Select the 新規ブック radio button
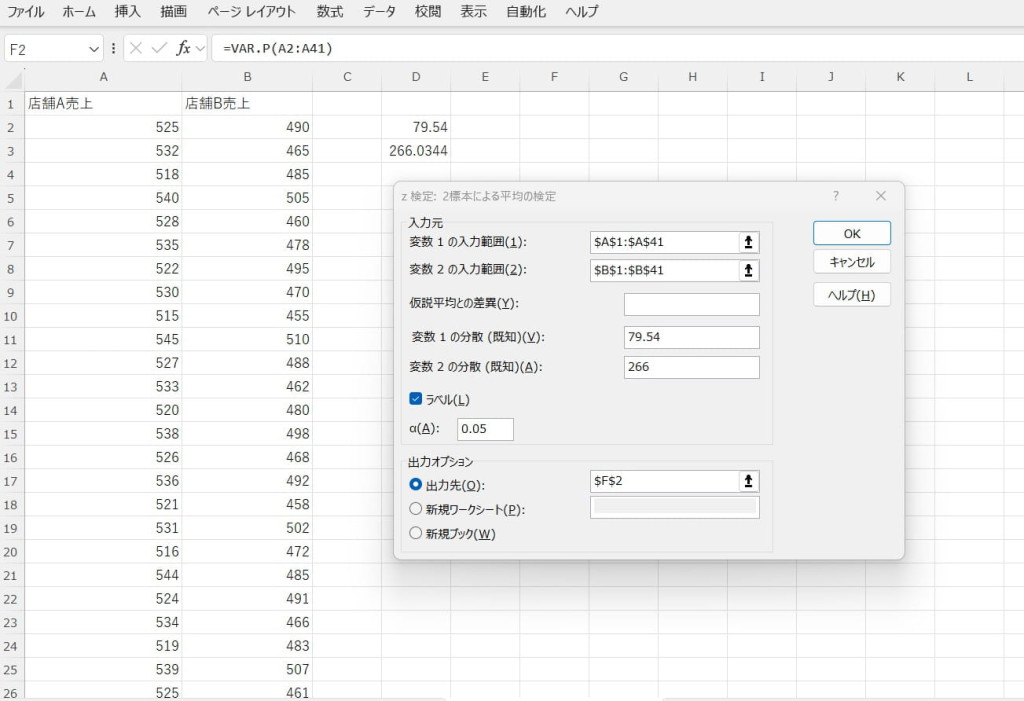The image size is (1024, 701). pyautogui.click(x=416, y=534)
